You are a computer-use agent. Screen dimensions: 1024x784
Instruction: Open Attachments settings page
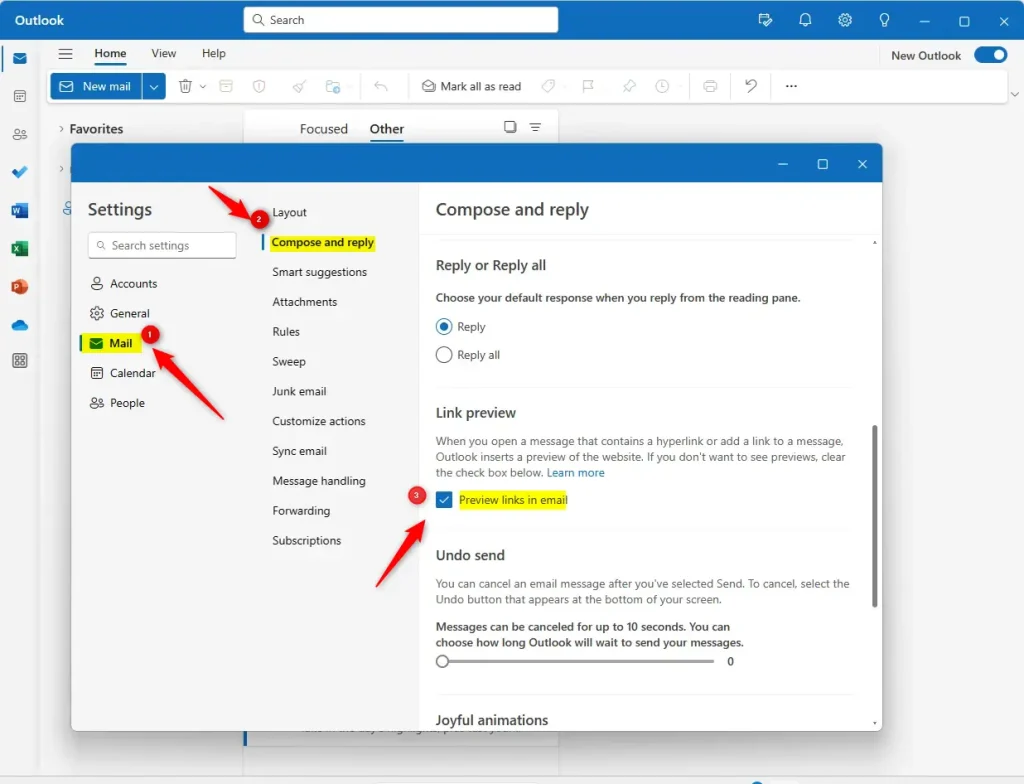(x=304, y=302)
